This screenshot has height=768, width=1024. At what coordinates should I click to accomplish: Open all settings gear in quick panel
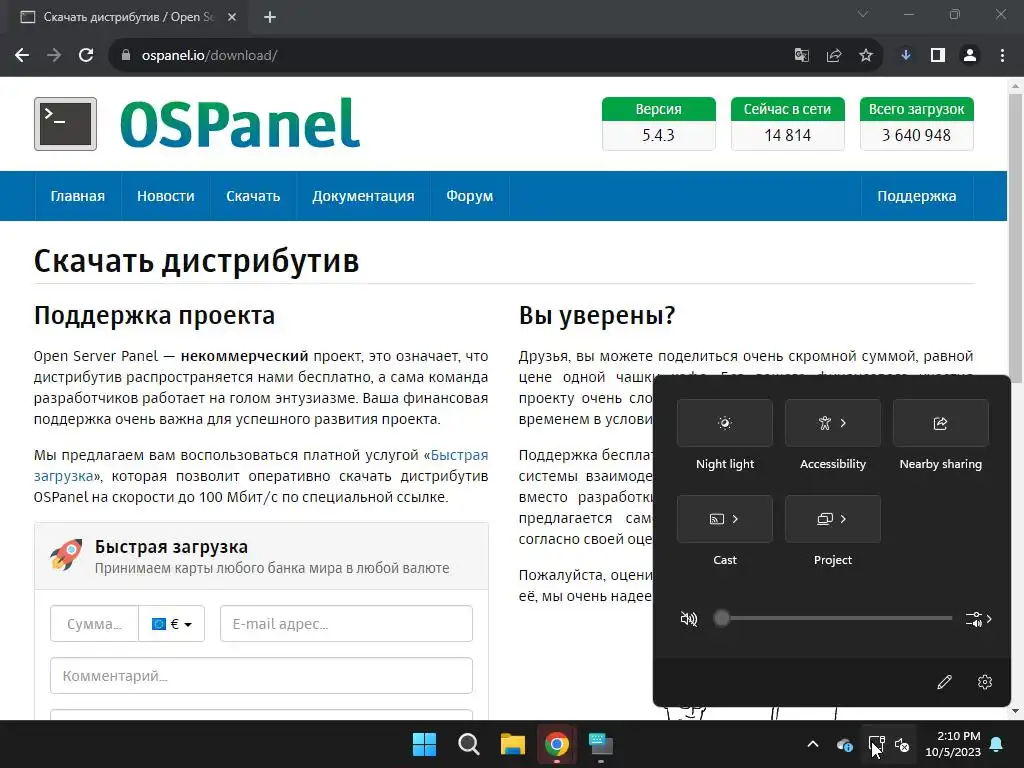click(x=985, y=682)
